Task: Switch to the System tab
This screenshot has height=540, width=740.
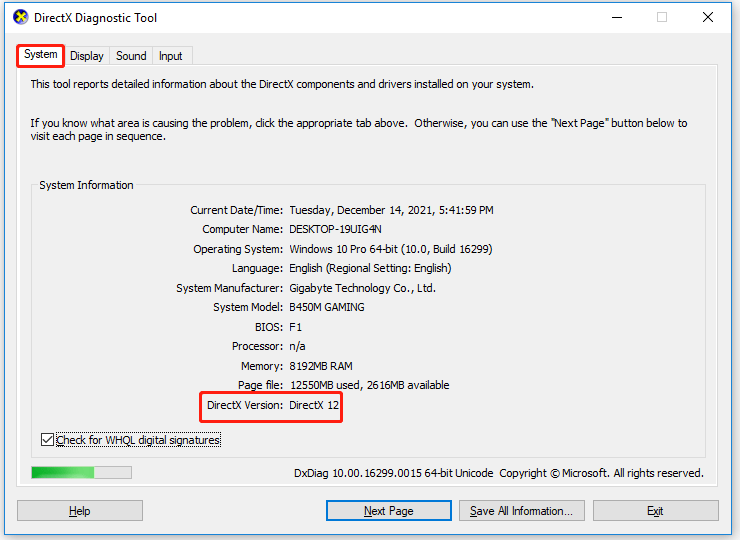Action: 41,55
